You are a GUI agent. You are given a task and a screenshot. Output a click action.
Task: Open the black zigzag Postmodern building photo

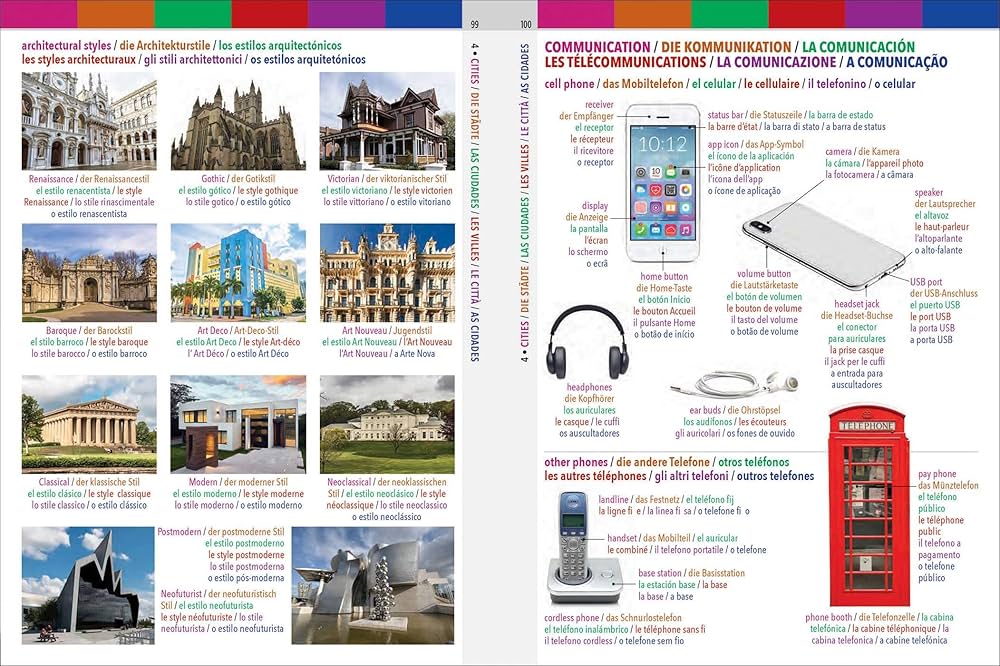pyautogui.click(x=88, y=585)
